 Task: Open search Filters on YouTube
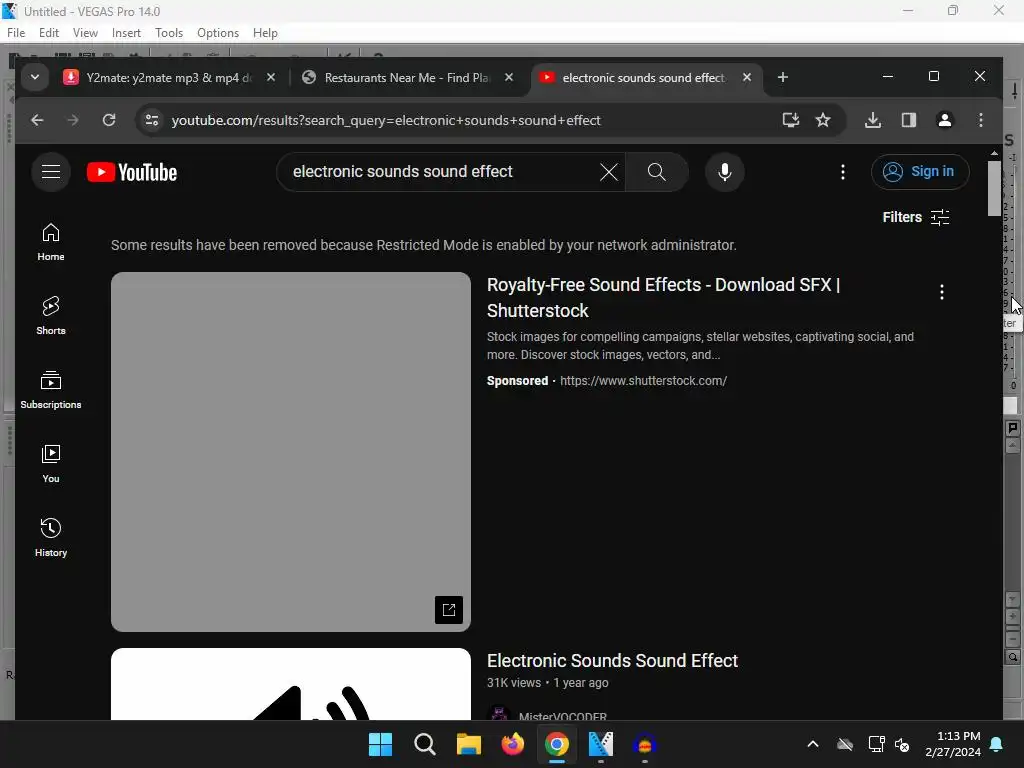click(x=916, y=217)
